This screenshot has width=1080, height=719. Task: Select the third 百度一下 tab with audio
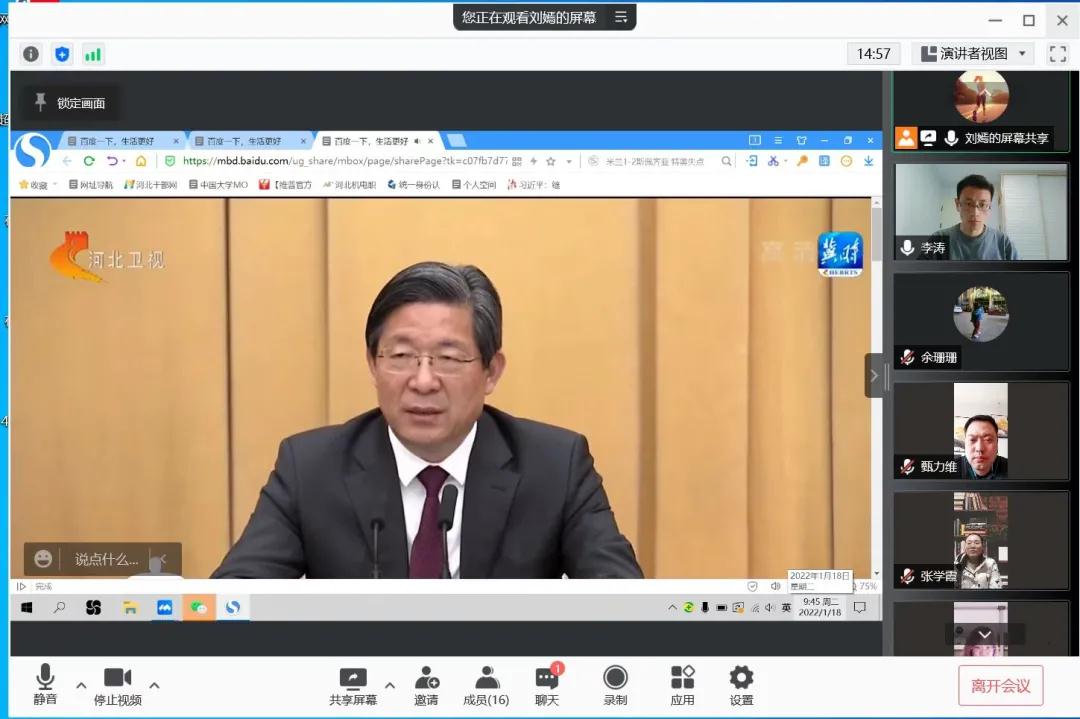(371, 141)
